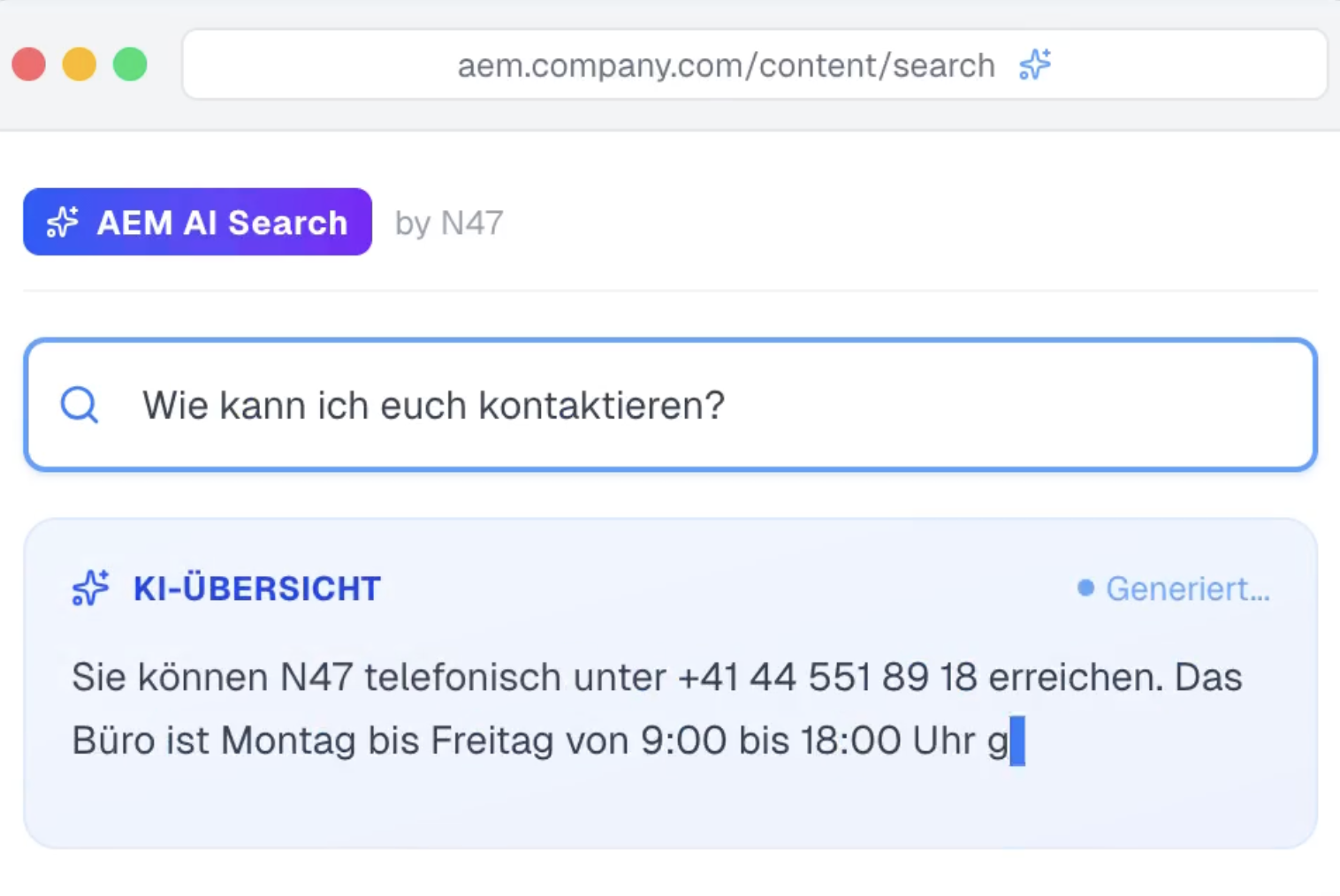1340x896 pixels.
Task: Click the word "telefonisch" in the answer
Action: pyautogui.click(x=462, y=678)
